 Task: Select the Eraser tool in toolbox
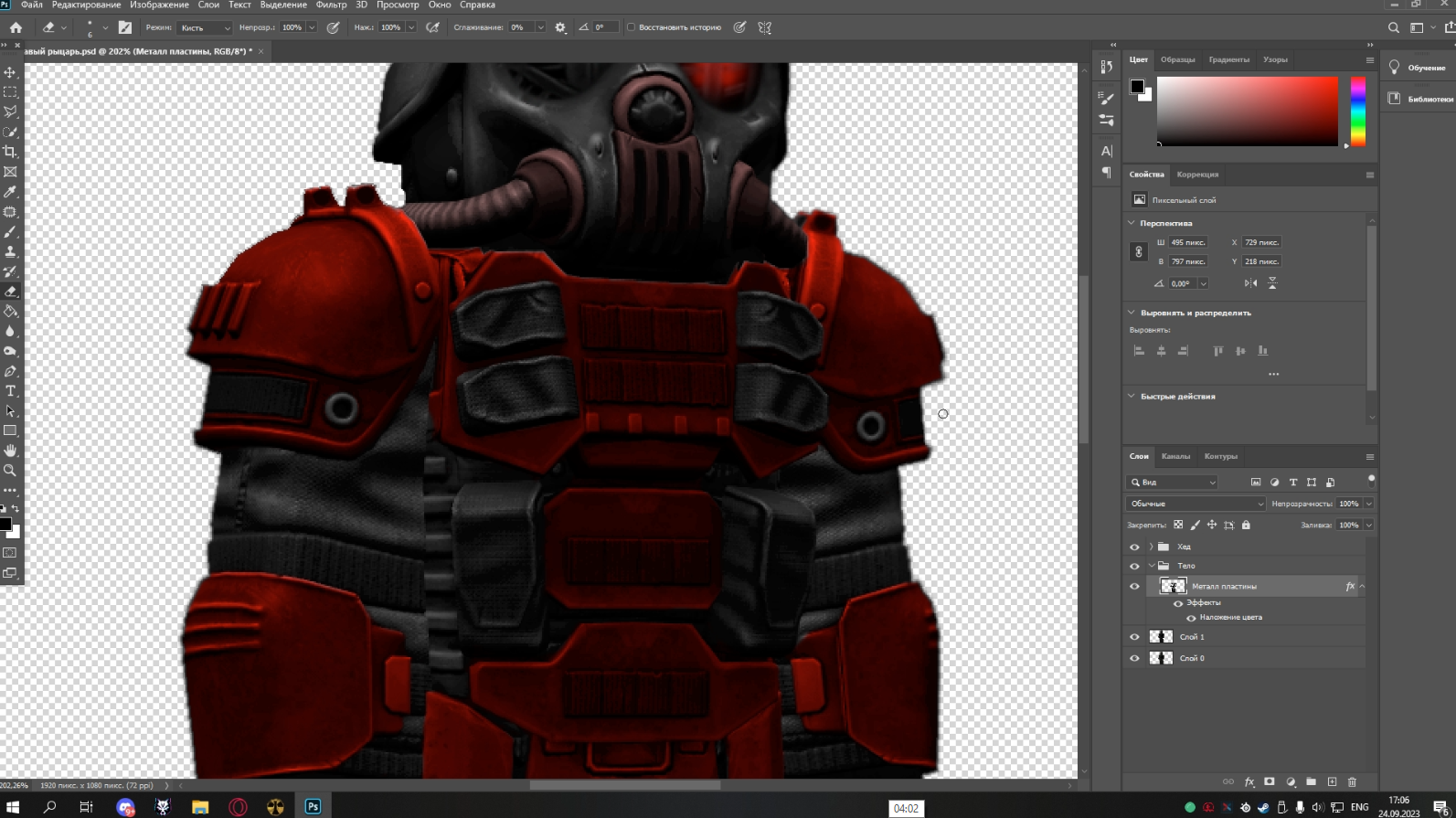pos(10,292)
